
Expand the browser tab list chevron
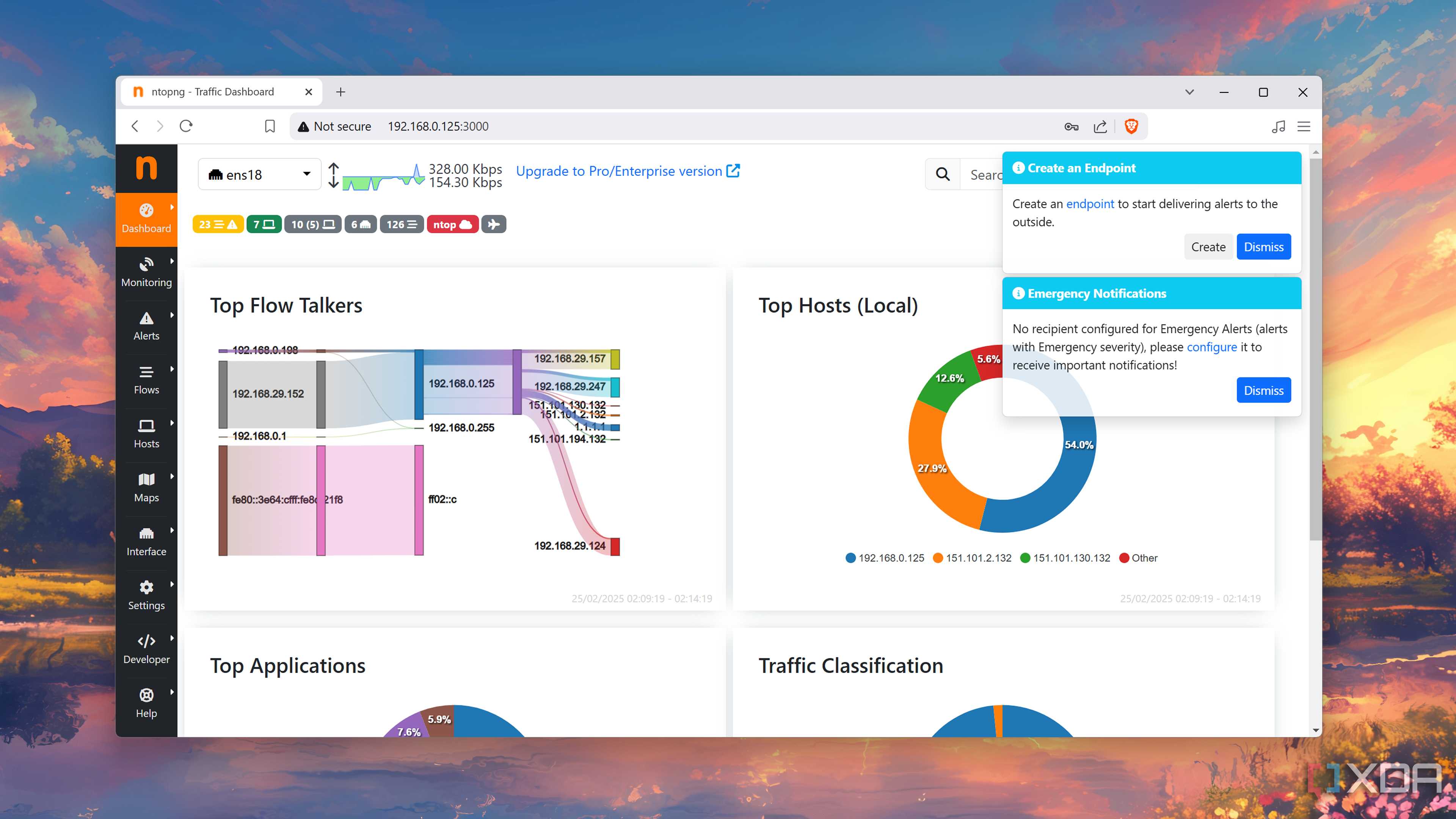(x=1190, y=92)
